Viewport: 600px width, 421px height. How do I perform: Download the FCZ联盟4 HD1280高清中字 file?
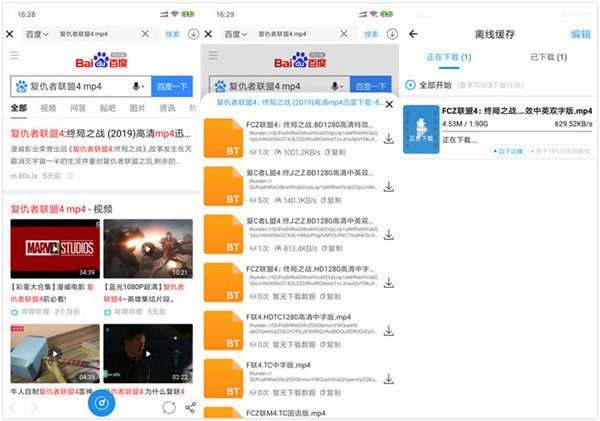[x=389, y=282]
